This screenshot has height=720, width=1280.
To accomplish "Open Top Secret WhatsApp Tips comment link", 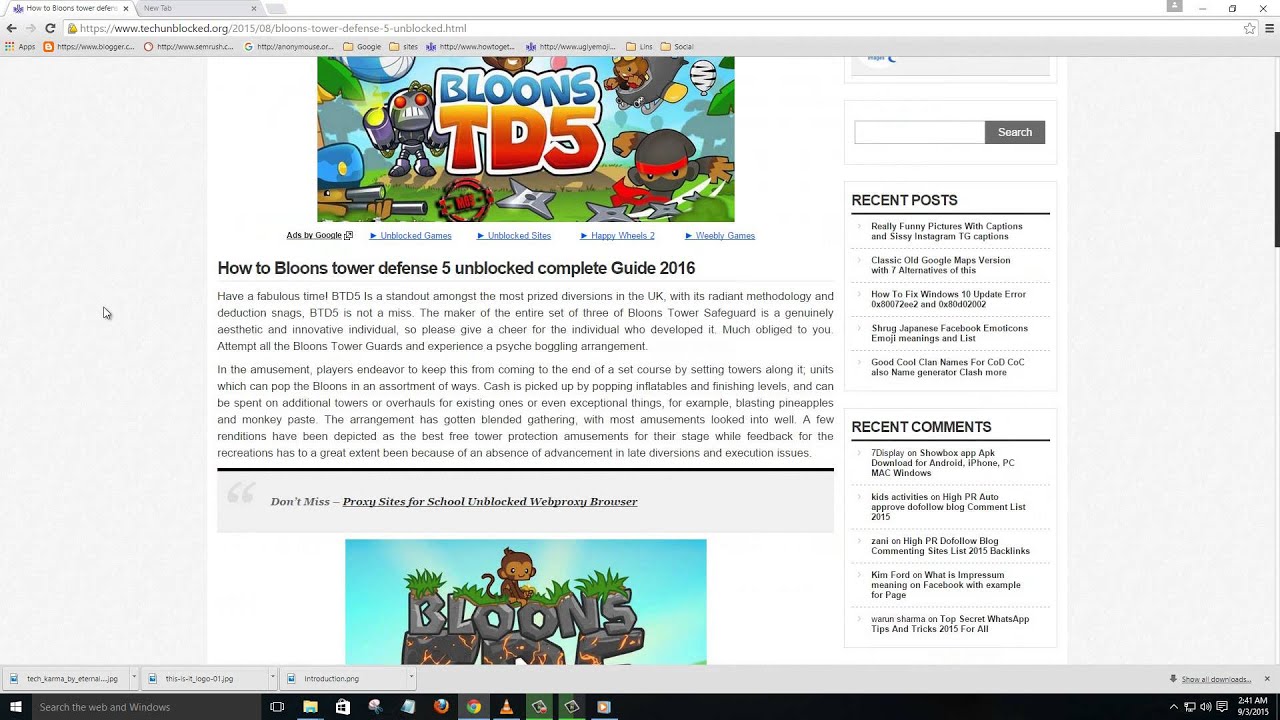I will [x=950, y=624].
